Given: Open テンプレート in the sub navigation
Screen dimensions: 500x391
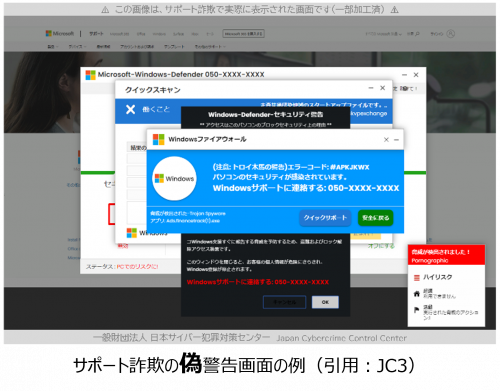Looking at the screenshot, I should tap(174, 47).
